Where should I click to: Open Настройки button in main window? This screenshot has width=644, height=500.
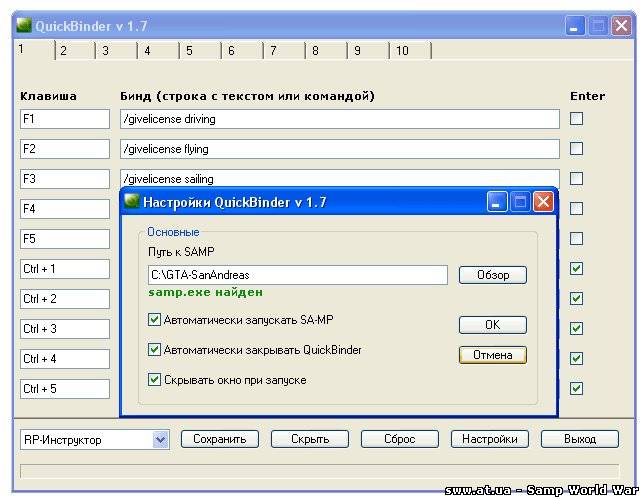point(490,439)
